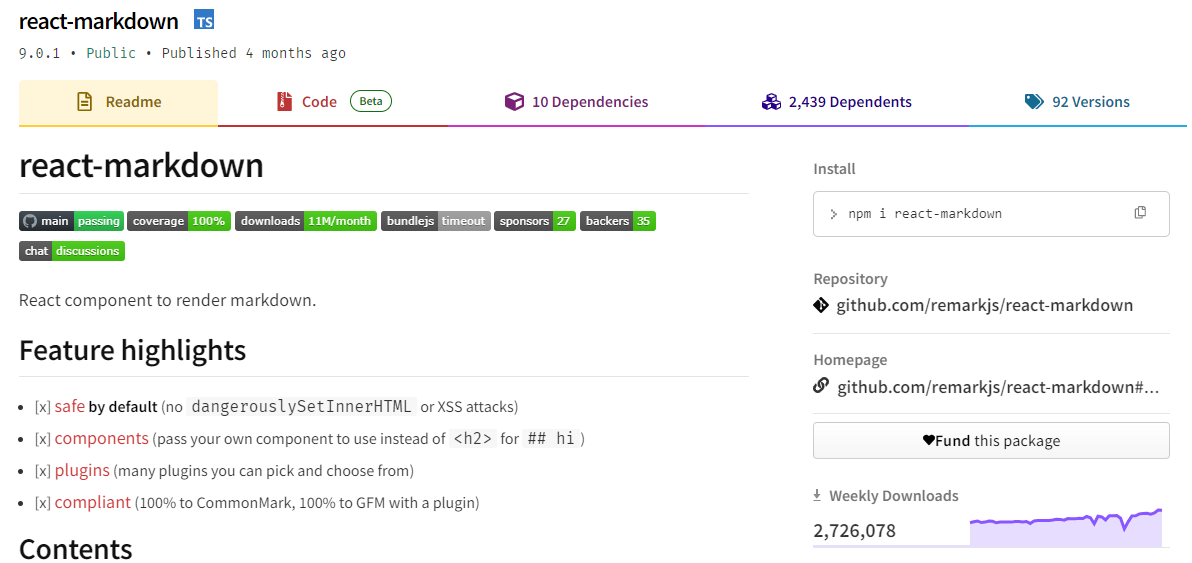Click the large react-markdown readme heading
The width and height of the screenshot is (1192, 563).
tap(141, 166)
